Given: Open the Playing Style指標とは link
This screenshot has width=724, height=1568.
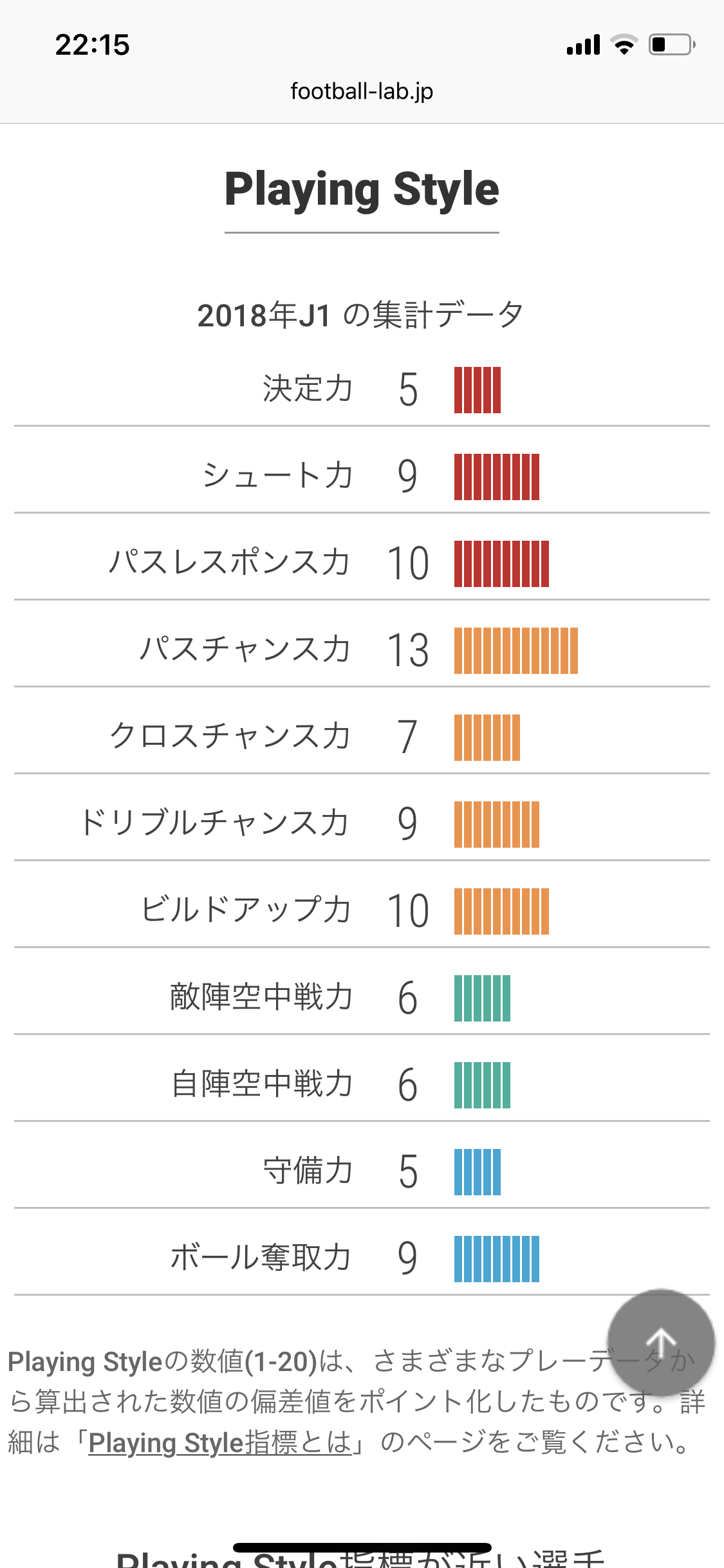Looking at the screenshot, I should click(219, 1442).
